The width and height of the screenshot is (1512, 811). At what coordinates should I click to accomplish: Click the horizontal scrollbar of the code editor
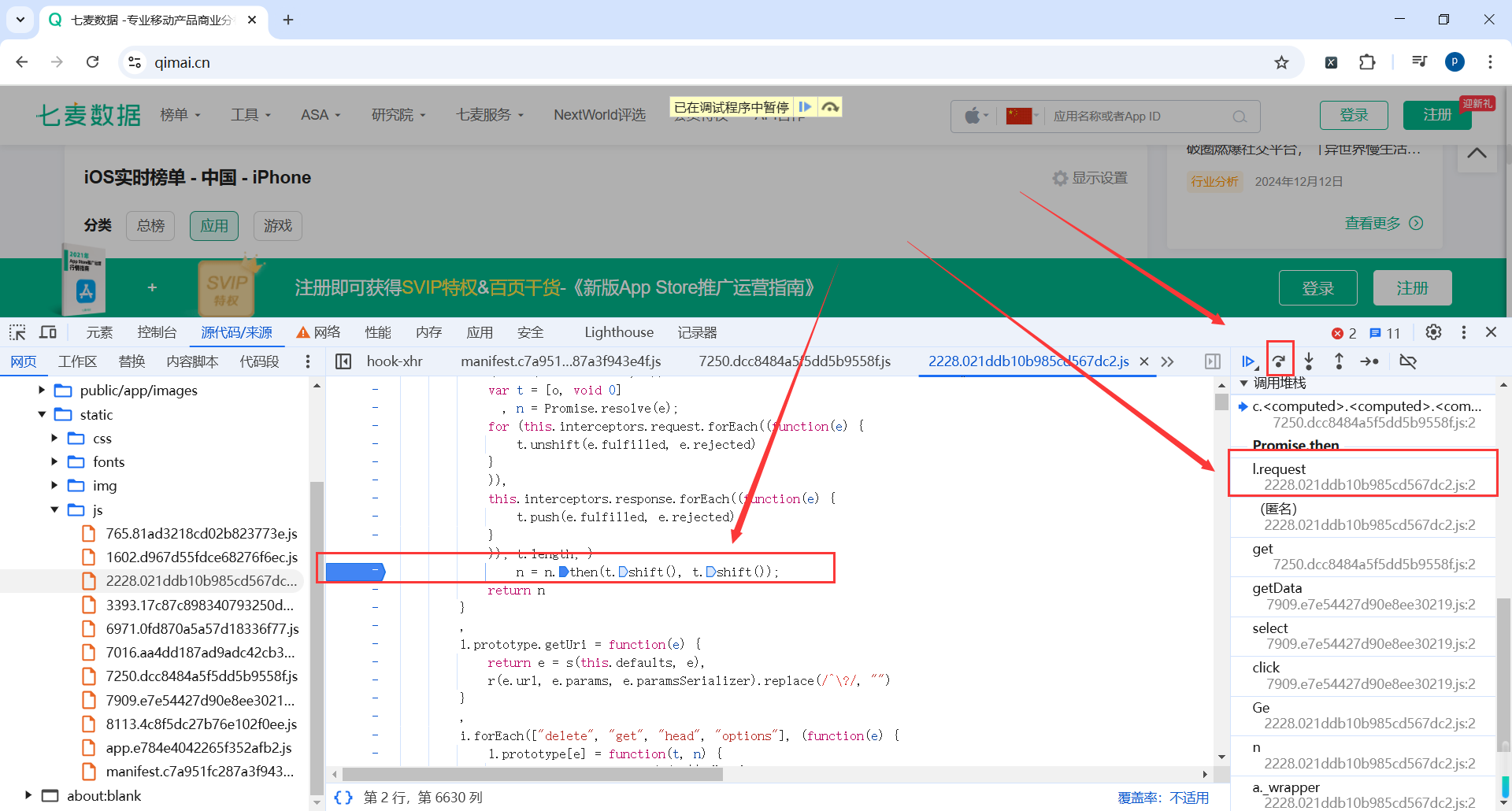click(533, 774)
